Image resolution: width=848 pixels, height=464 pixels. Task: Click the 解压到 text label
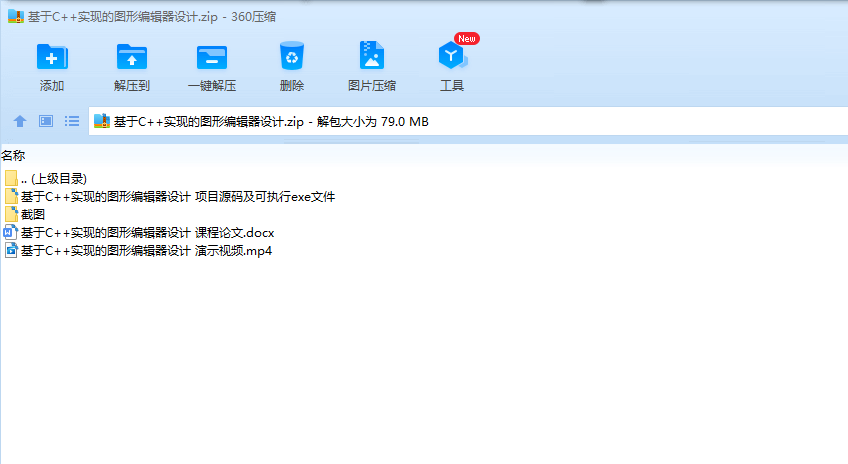point(131,85)
